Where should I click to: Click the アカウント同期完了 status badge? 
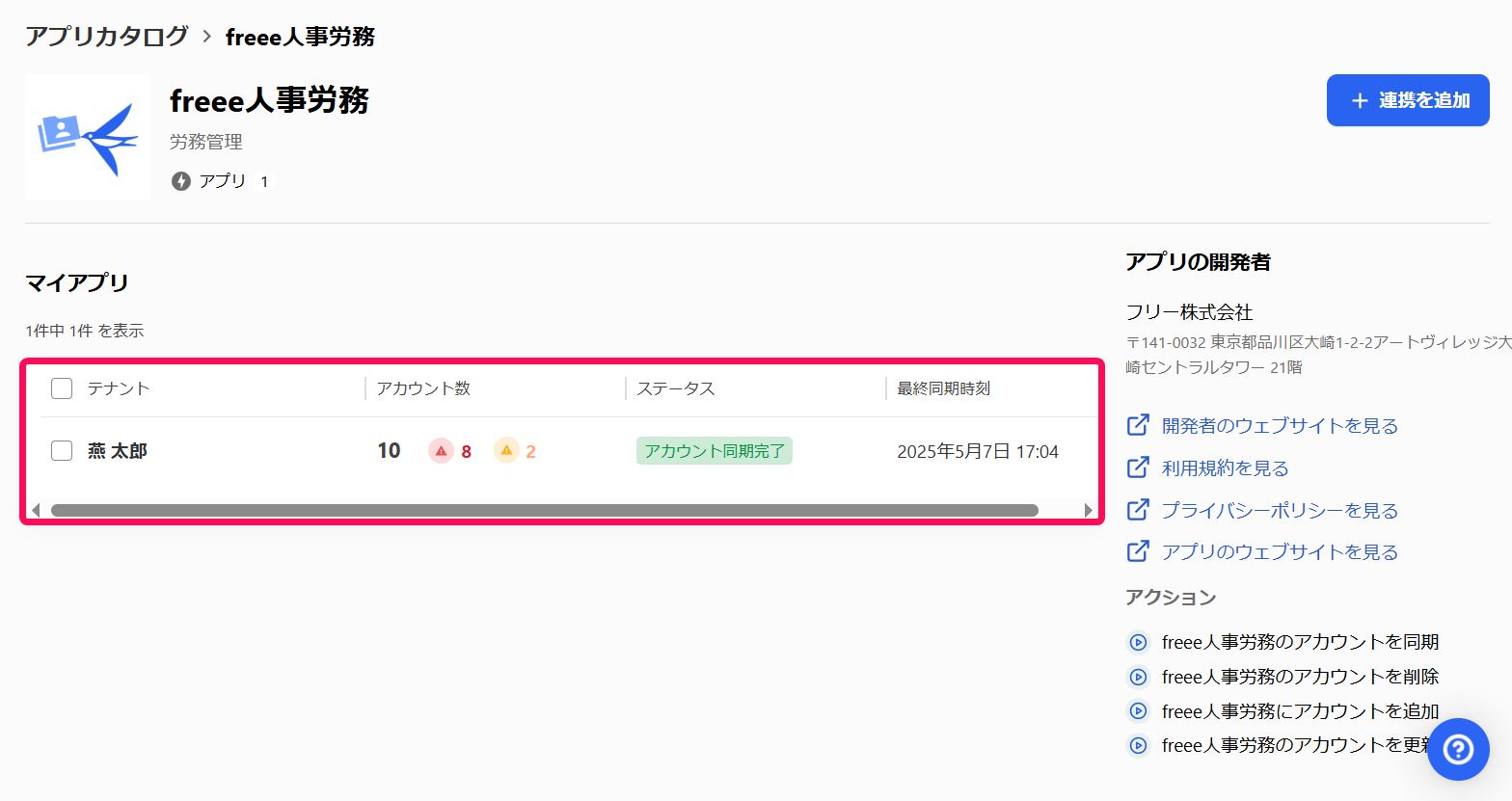click(715, 451)
